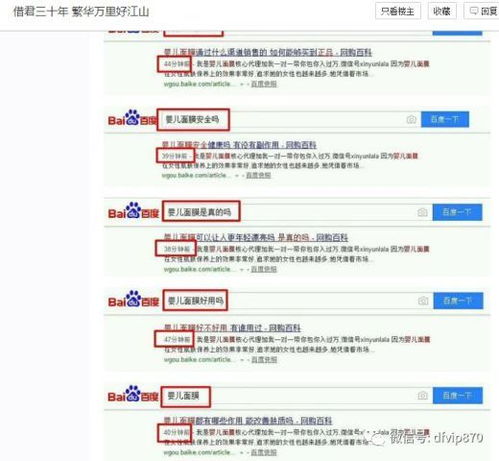Click Baidu logo beside 婴儿面膜是真的吗 search
Image resolution: width=499 pixels, height=461 pixels.
click(133, 211)
